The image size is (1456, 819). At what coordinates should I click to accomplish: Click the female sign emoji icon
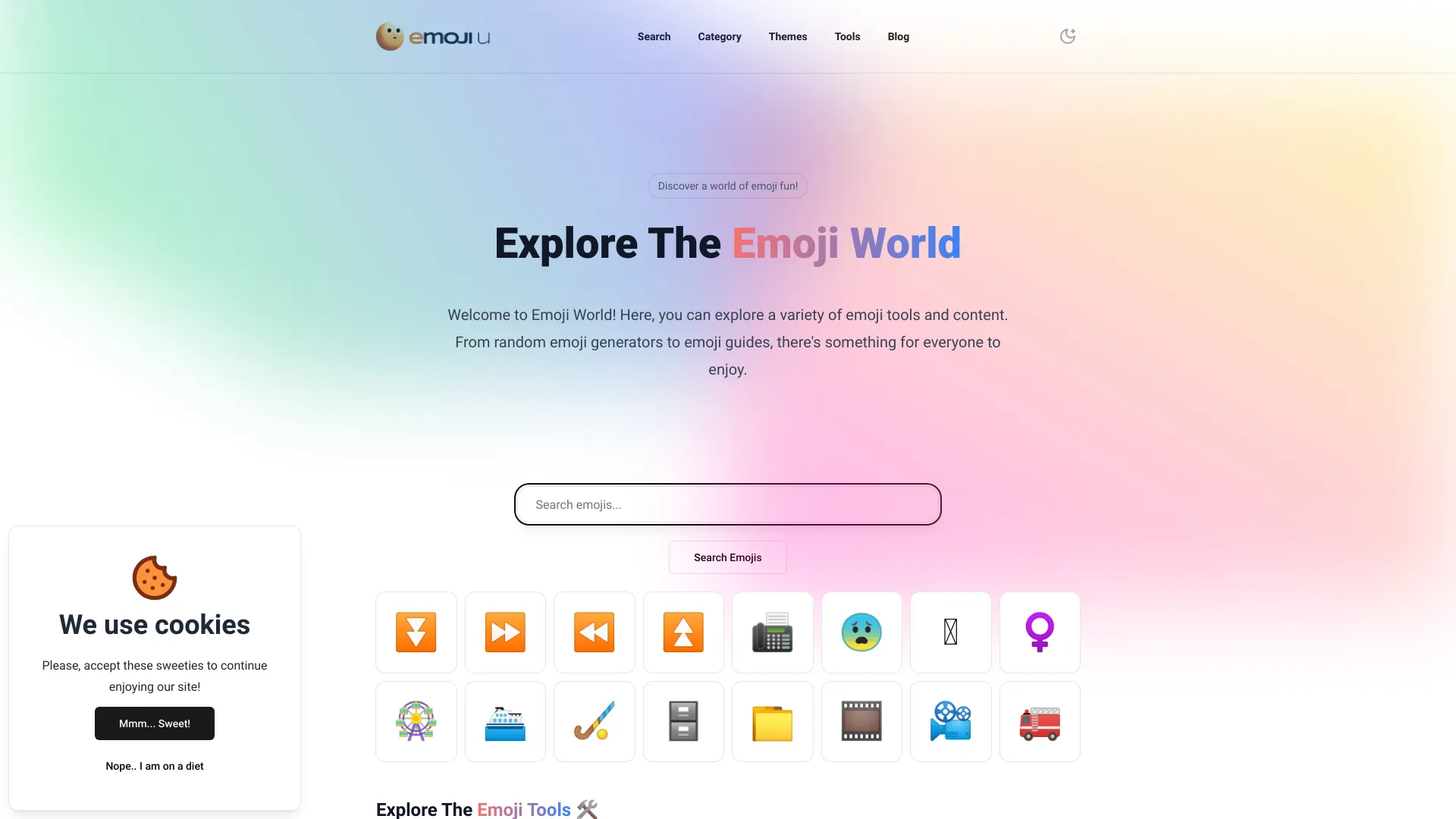tap(1039, 631)
